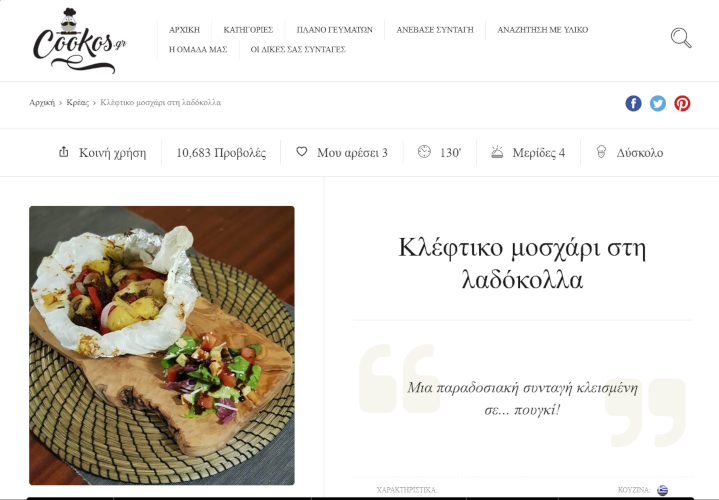The image size is (719, 500).
Task: Click the chef hat difficulty icon
Action: tap(601, 151)
